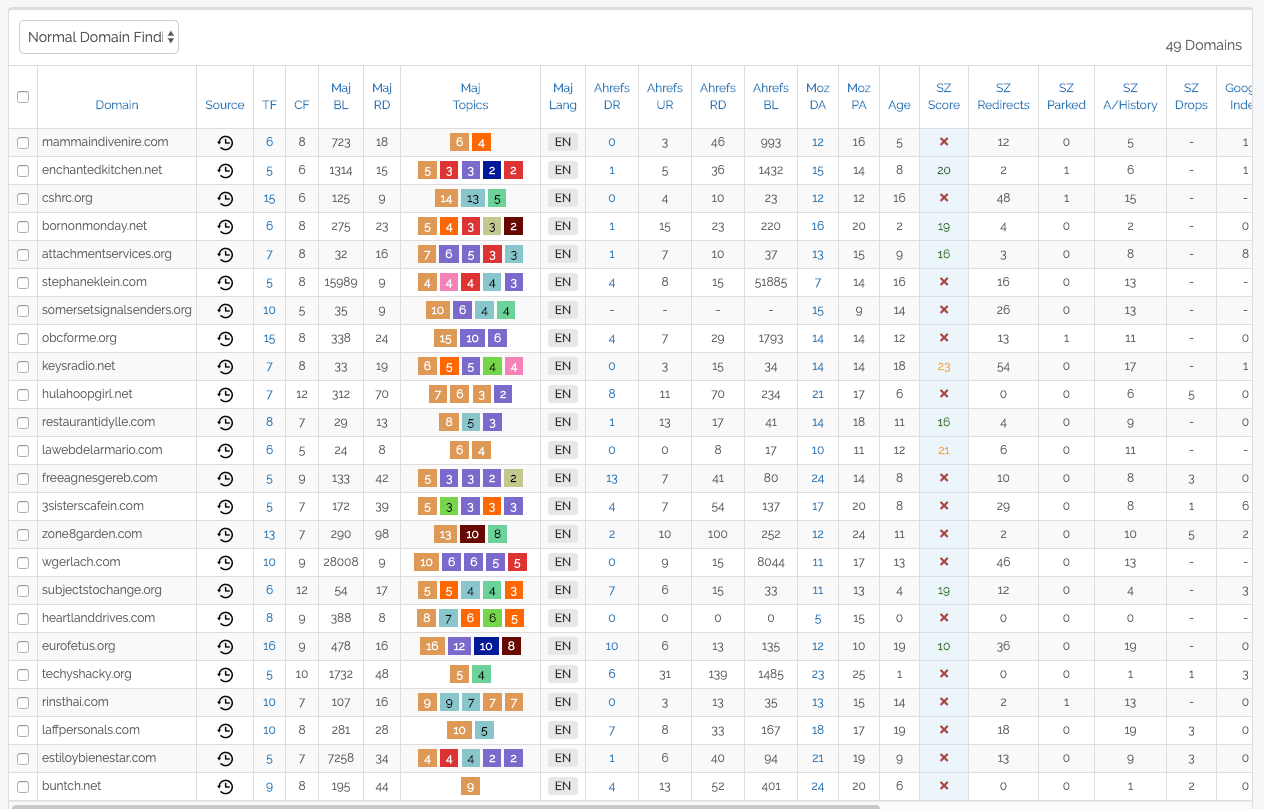The height and width of the screenshot is (809, 1264).
Task: Click techyshacky.org history clock icon
Action: tap(225, 674)
